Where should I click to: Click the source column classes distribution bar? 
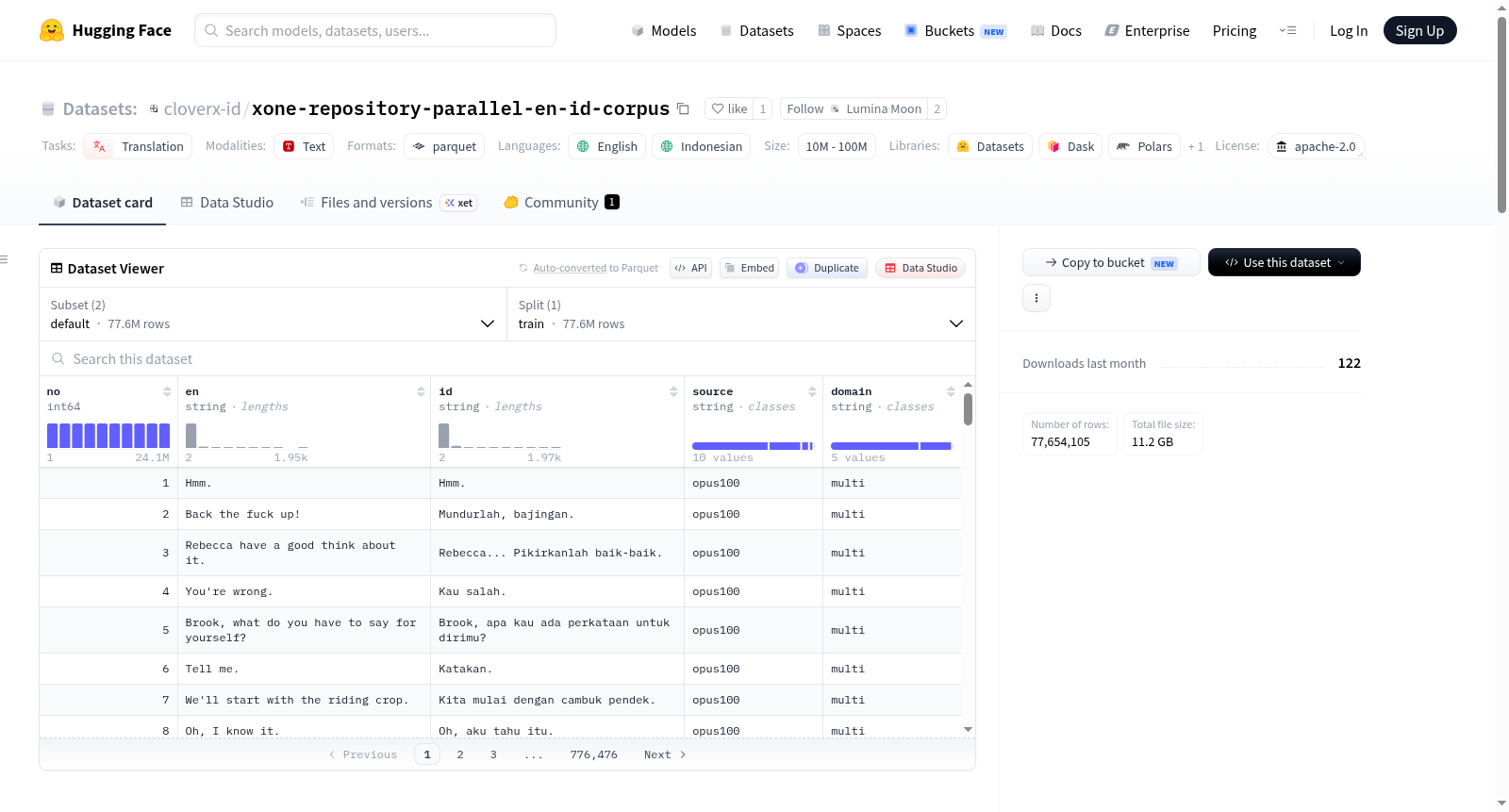click(x=753, y=446)
